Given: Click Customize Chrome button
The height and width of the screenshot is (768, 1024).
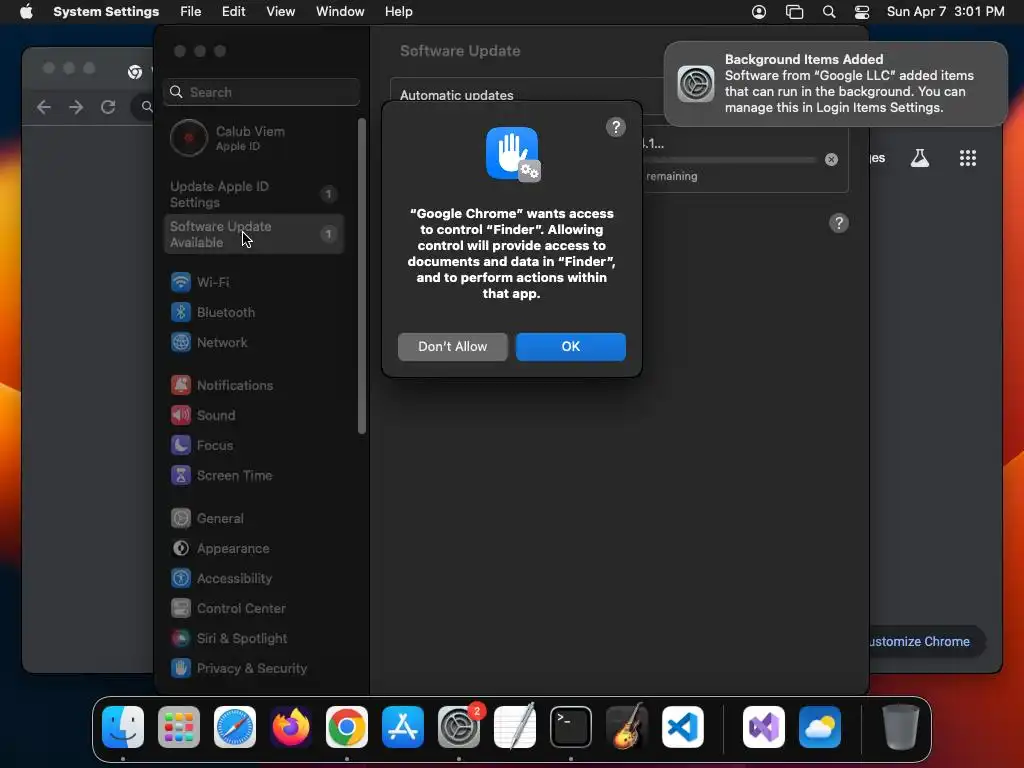Looking at the screenshot, I should pos(926,641).
